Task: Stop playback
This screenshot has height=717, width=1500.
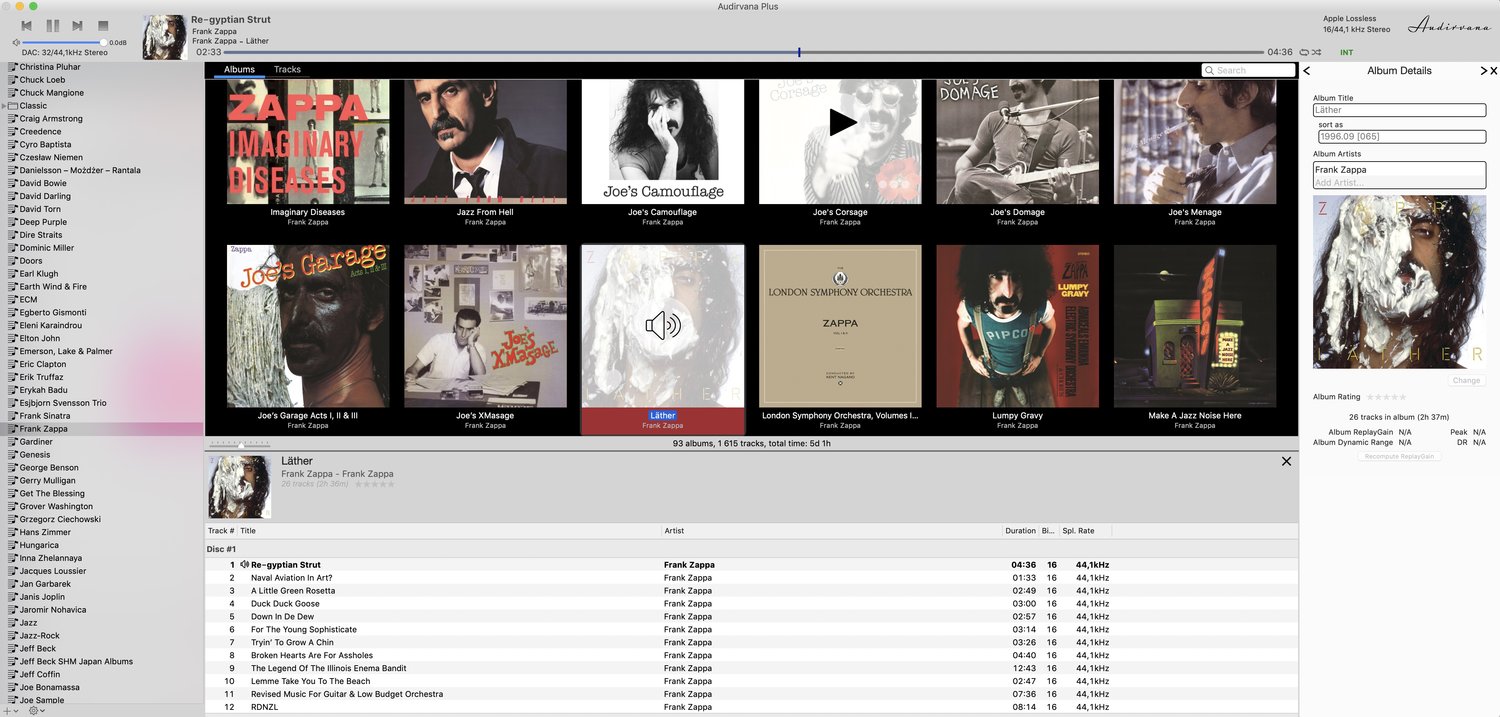Action: 103,25
